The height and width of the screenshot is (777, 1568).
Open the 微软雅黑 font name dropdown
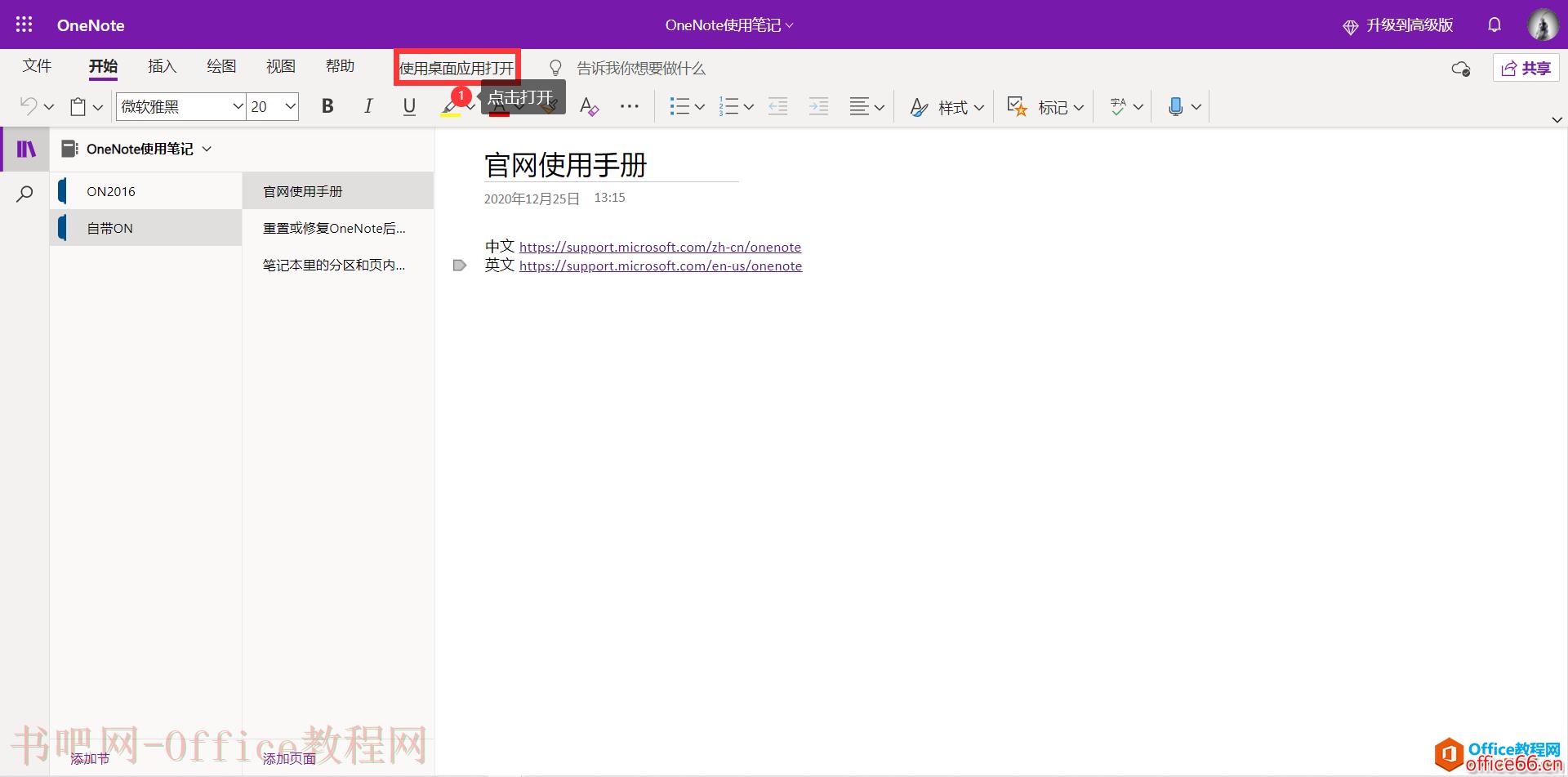click(238, 106)
